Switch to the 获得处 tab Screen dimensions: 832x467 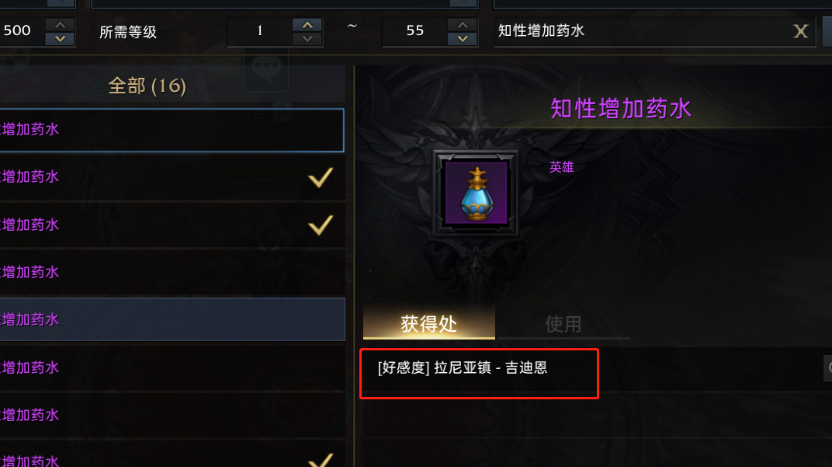point(429,323)
